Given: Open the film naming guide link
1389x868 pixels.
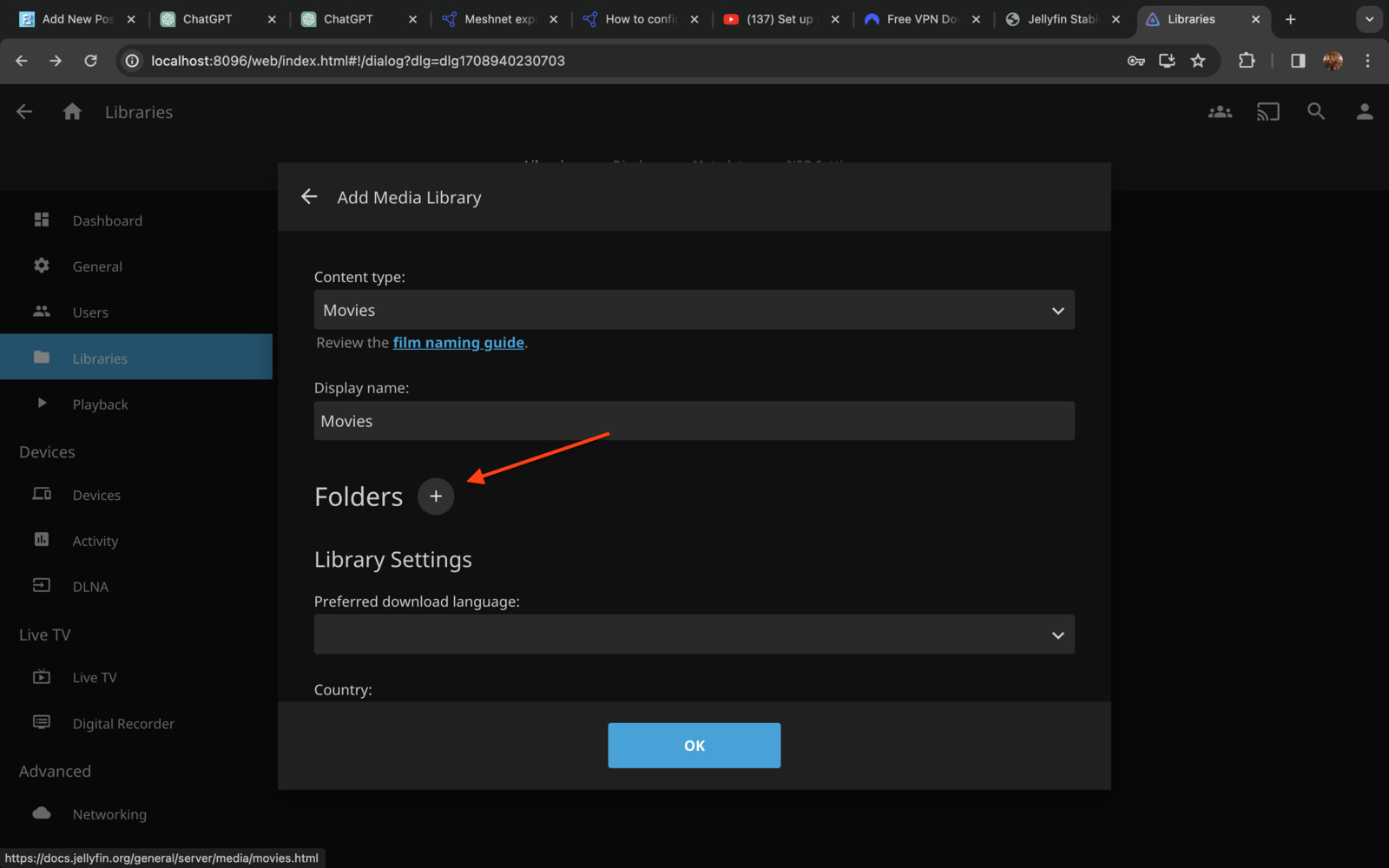Looking at the screenshot, I should [x=458, y=342].
